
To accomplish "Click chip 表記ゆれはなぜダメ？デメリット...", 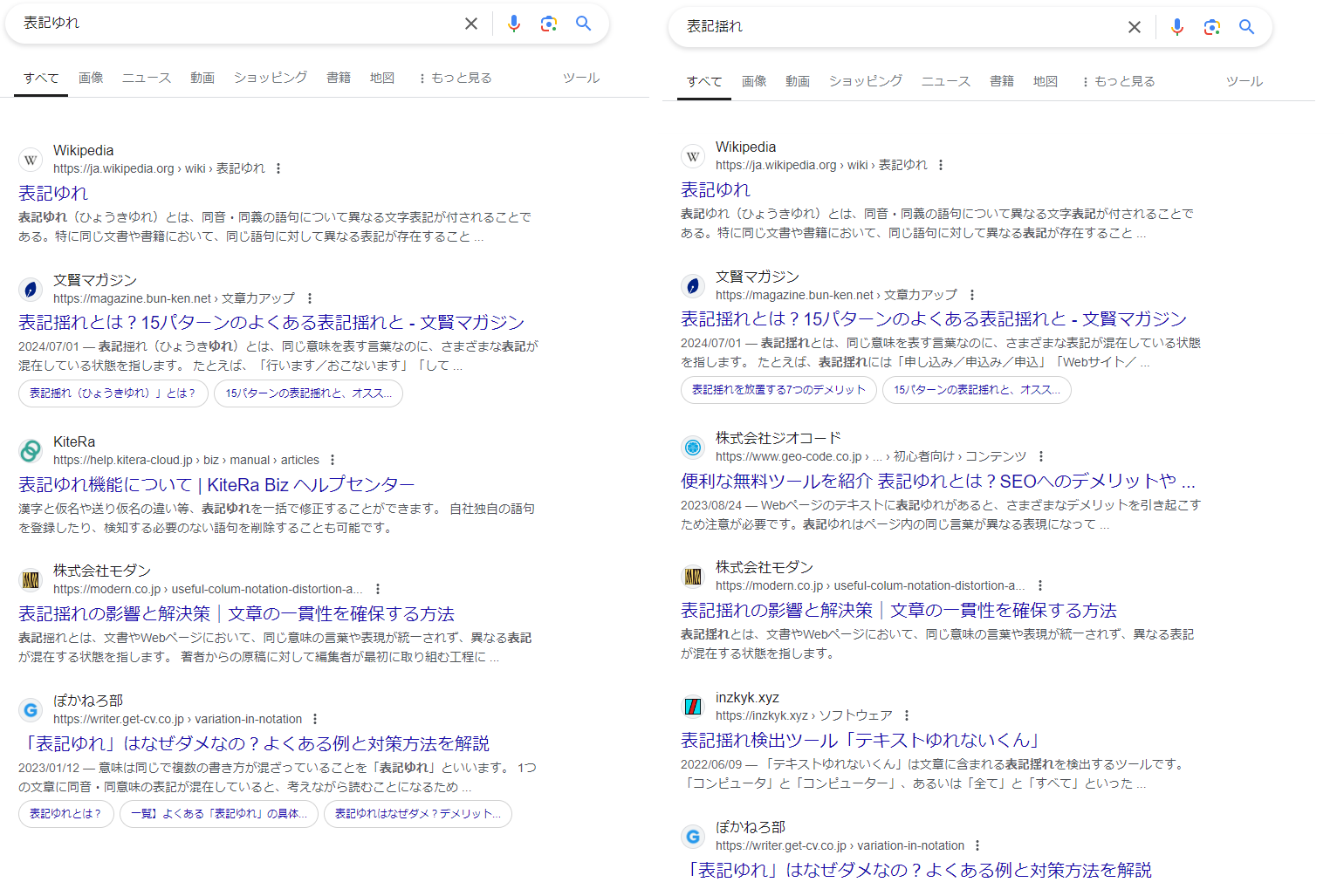I will (x=418, y=814).
